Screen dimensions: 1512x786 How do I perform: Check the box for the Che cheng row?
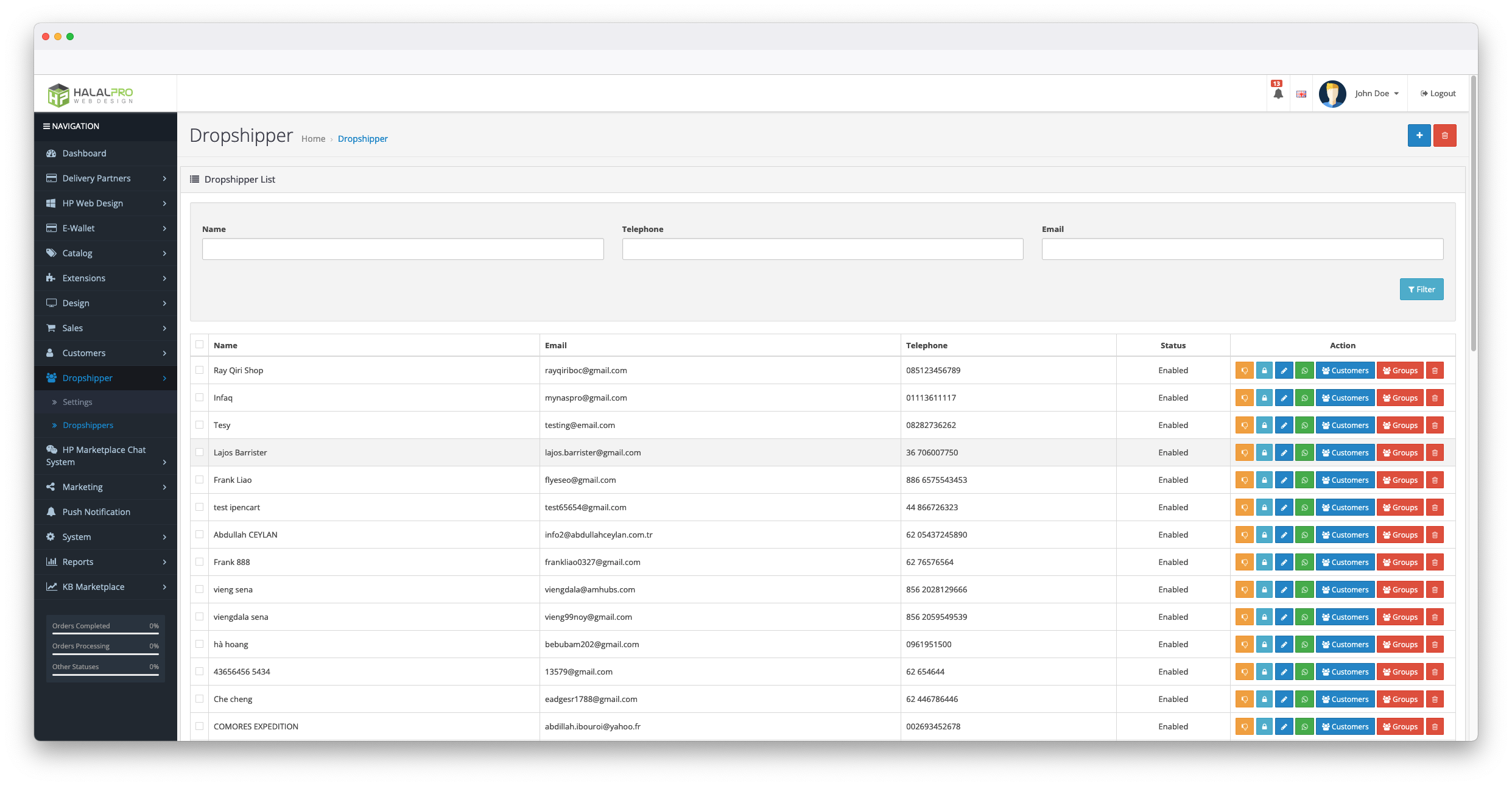pyautogui.click(x=199, y=699)
